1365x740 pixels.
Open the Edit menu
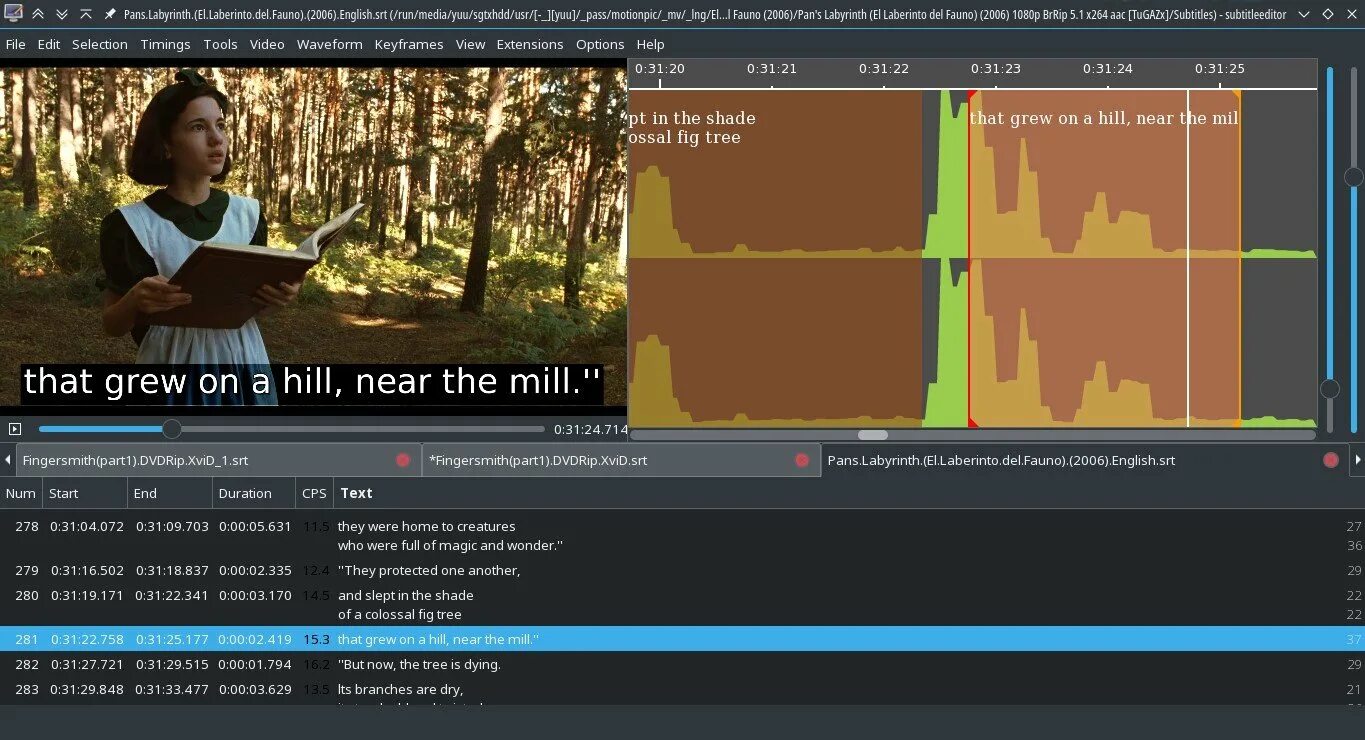coord(49,44)
